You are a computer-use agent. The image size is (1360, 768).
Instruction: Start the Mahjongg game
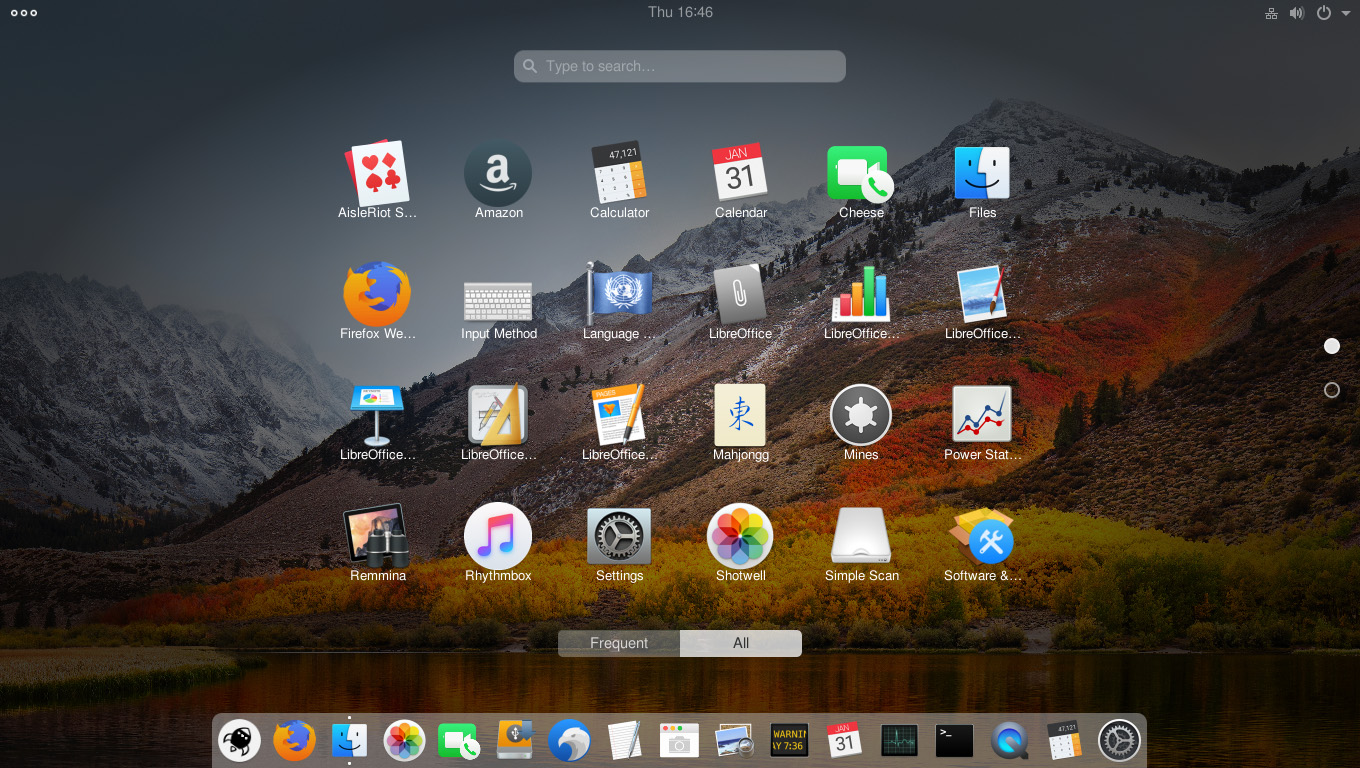click(x=740, y=416)
